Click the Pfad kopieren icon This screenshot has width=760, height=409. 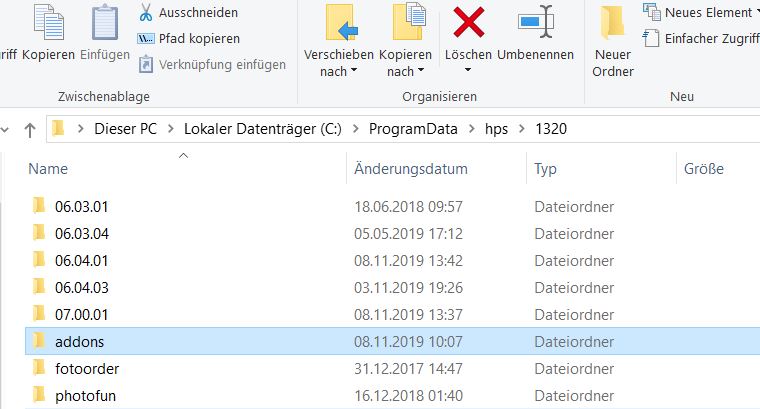click(x=145, y=39)
